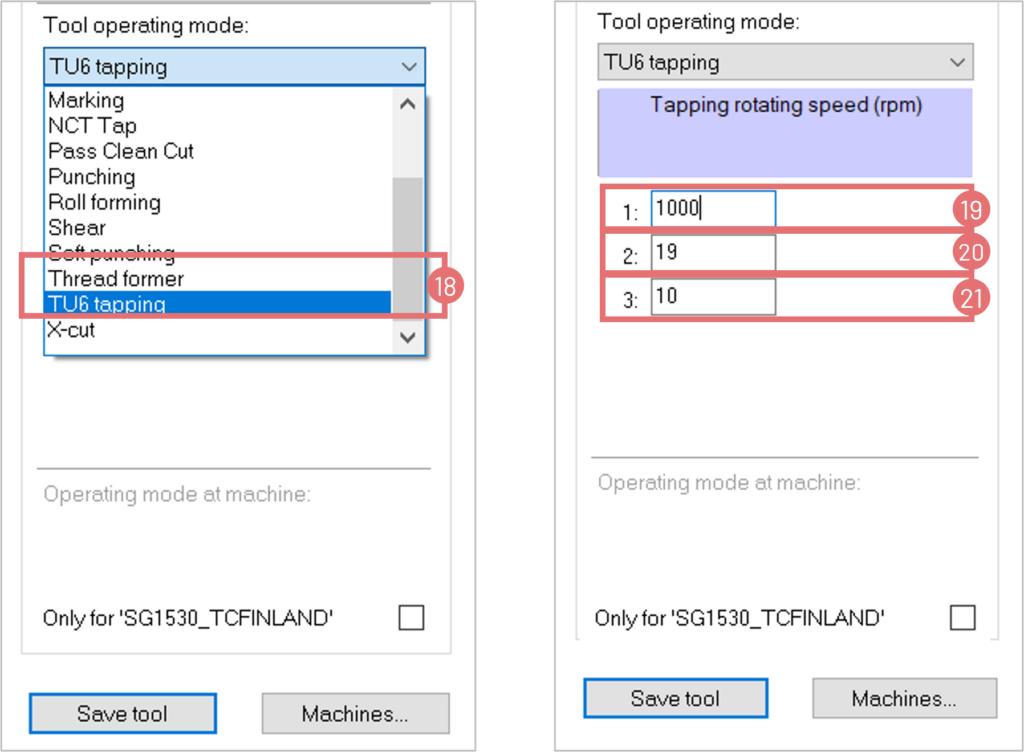
Task: Select Roll forming operating mode
Action: click(104, 203)
